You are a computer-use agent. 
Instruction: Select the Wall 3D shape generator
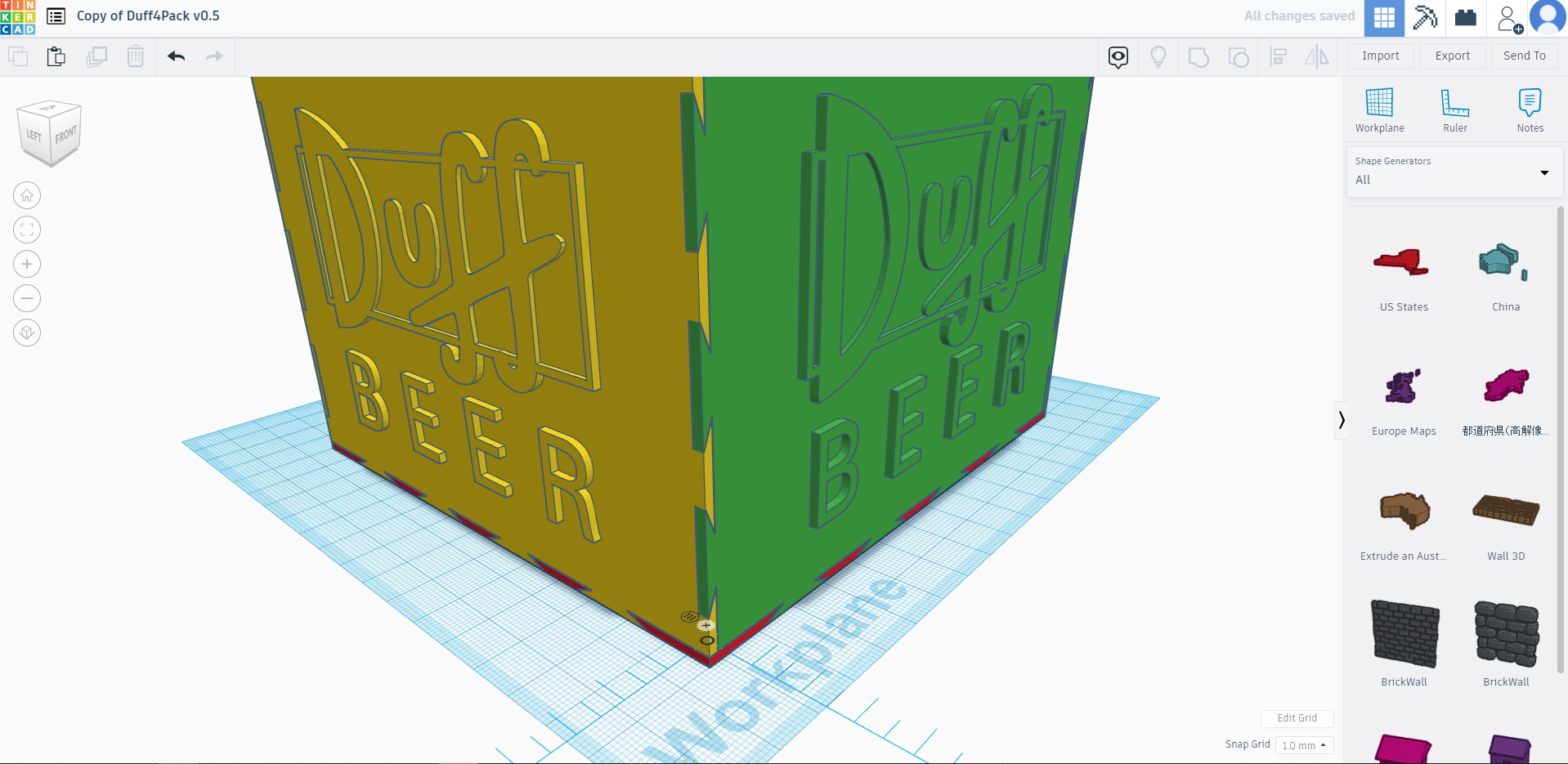point(1506,511)
